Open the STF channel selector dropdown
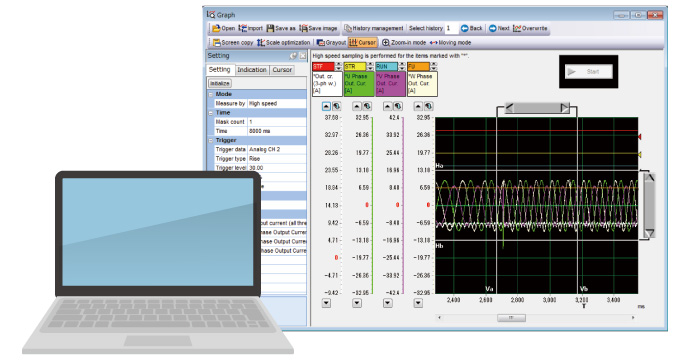 click(x=338, y=66)
